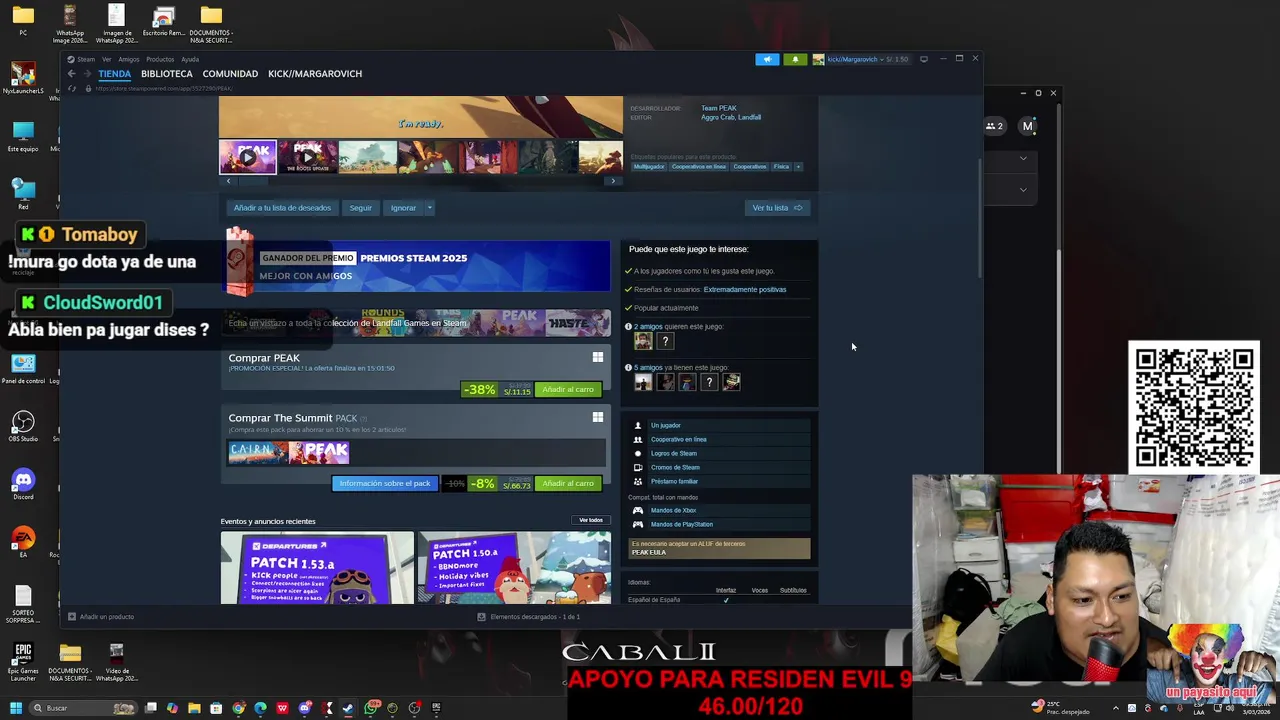The image size is (1280, 720).
Task: Click the Ignorar button
Action: pyautogui.click(x=403, y=208)
